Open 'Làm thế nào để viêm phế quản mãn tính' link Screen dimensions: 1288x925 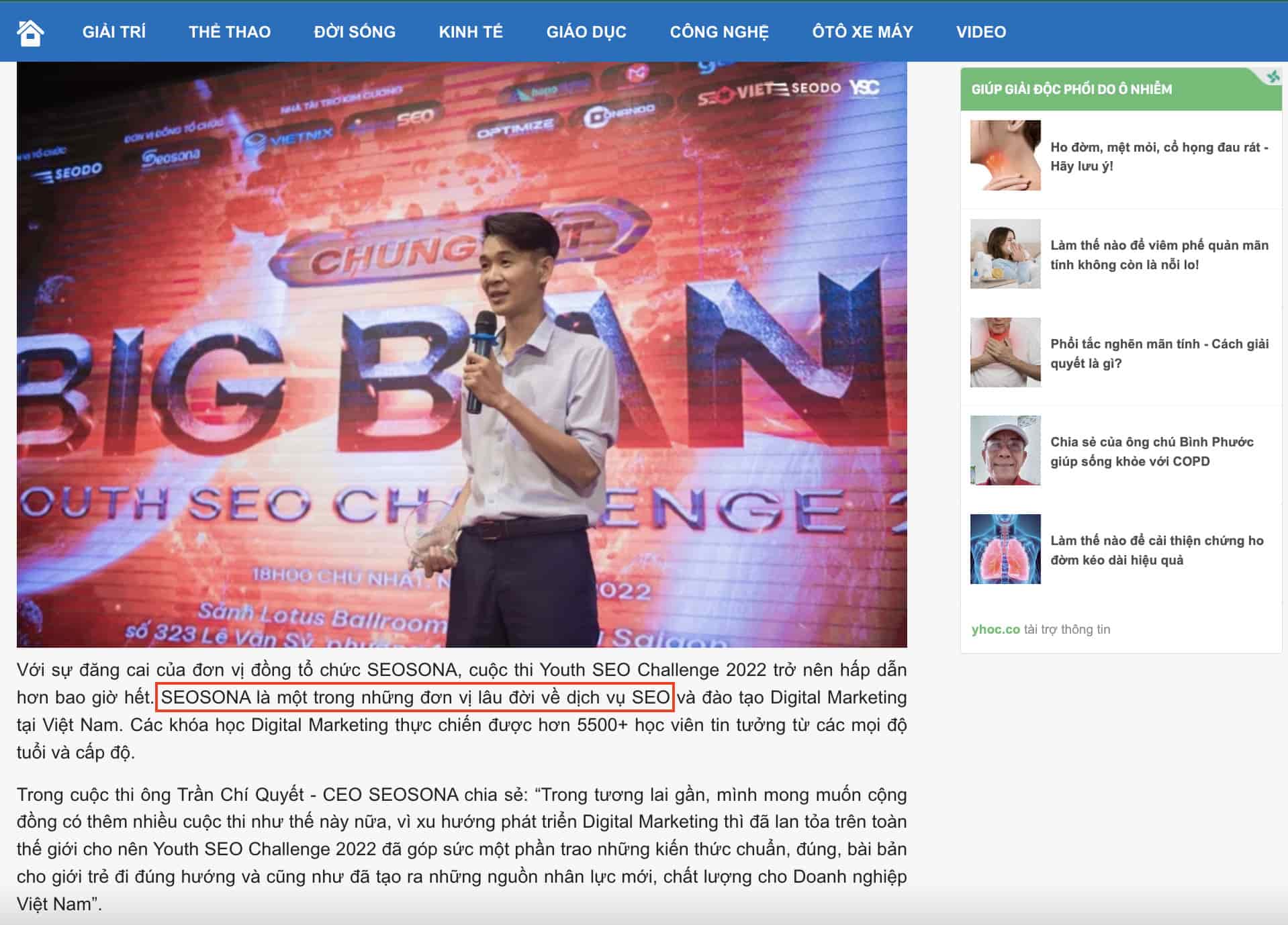[1159, 255]
